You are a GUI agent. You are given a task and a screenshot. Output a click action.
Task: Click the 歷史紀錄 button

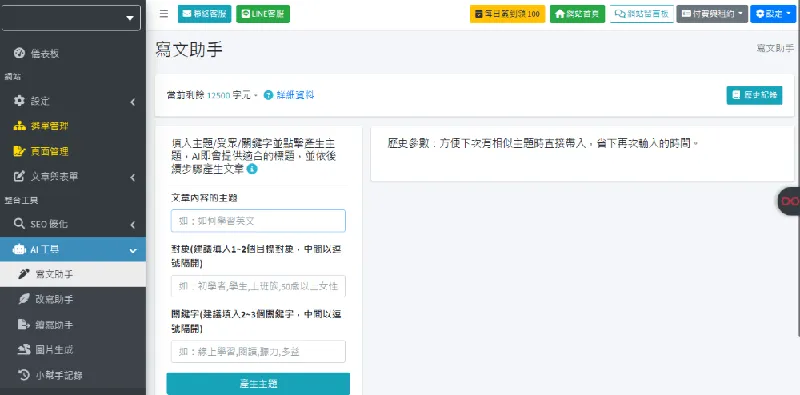pyautogui.click(x=754, y=95)
